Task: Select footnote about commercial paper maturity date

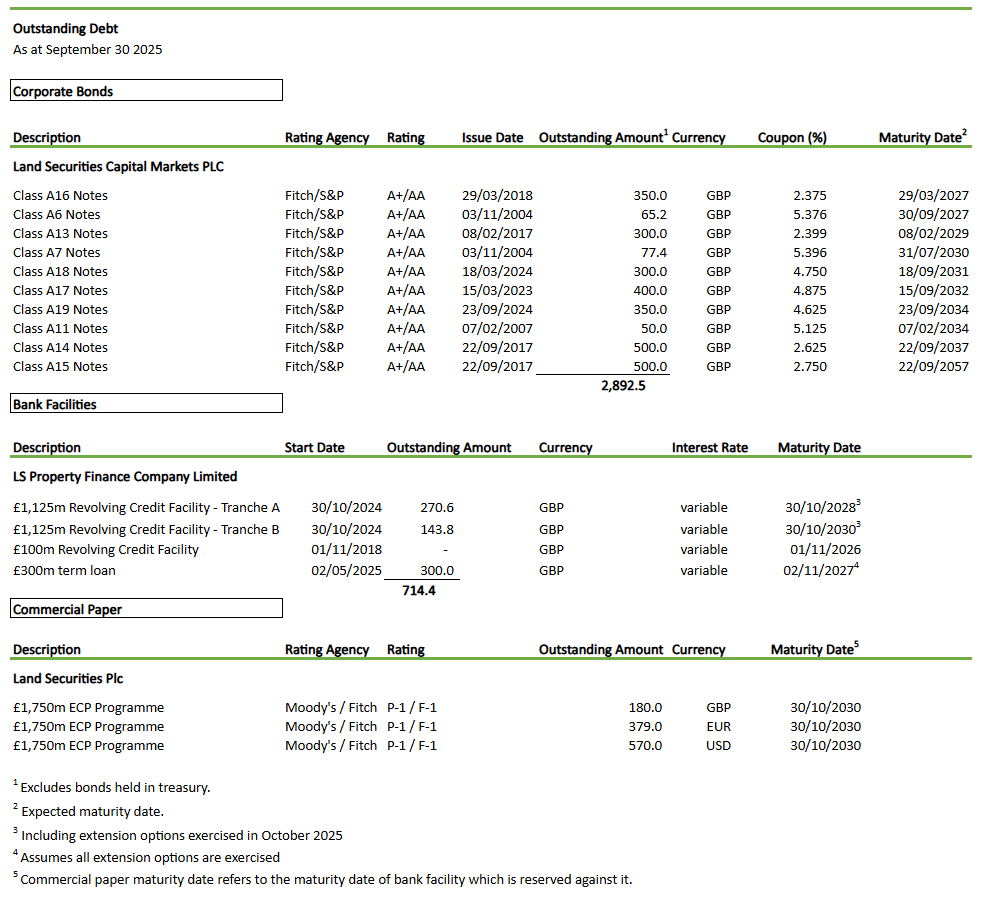Action: click(x=320, y=879)
